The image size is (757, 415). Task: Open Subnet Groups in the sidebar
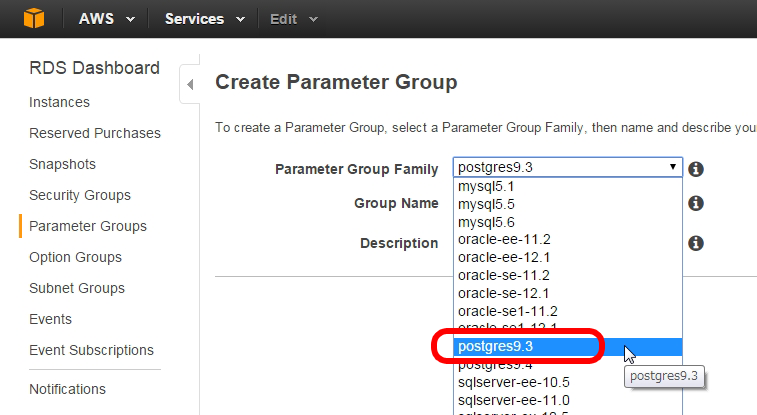(77, 288)
